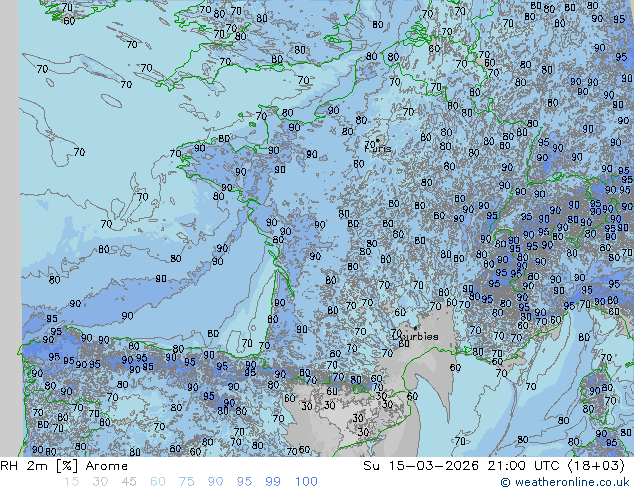Click the '(18+03)' forecast run text

(x=596, y=466)
